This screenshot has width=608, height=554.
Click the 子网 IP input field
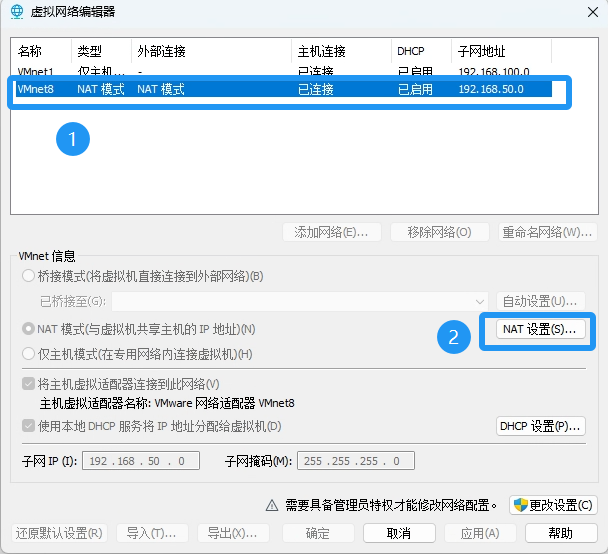point(142,461)
